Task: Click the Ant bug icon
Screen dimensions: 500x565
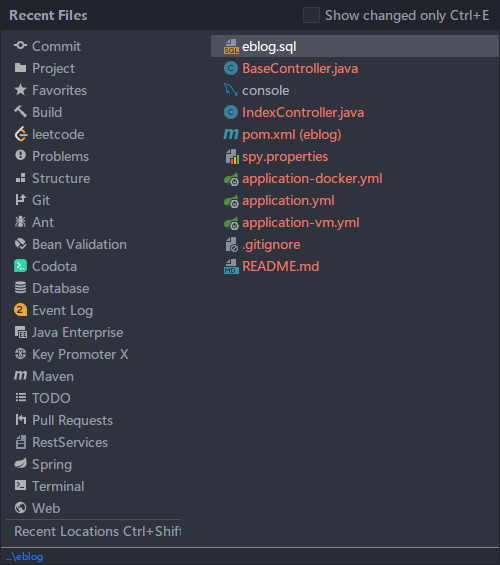Action: (x=21, y=222)
